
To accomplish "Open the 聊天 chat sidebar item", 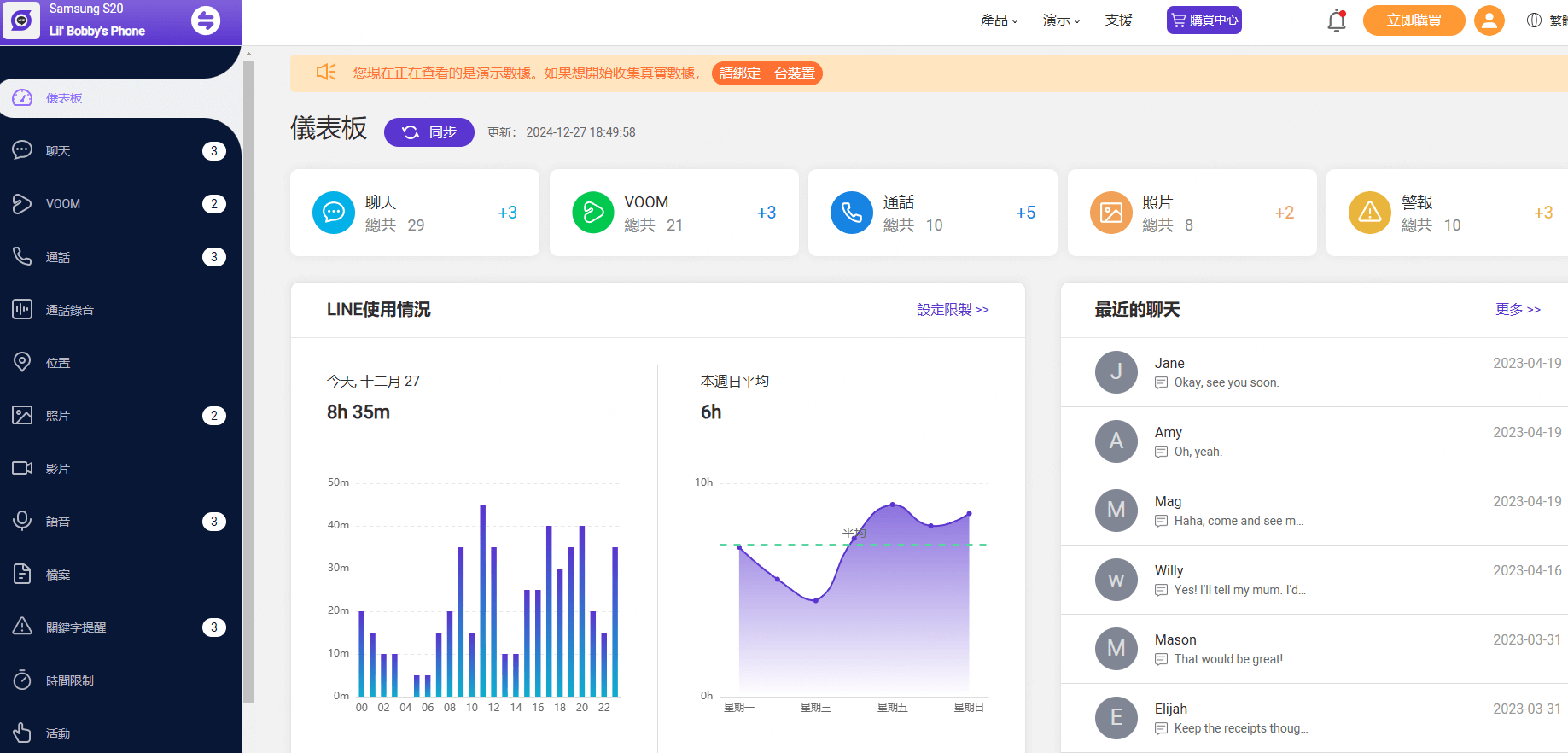I will point(119,151).
